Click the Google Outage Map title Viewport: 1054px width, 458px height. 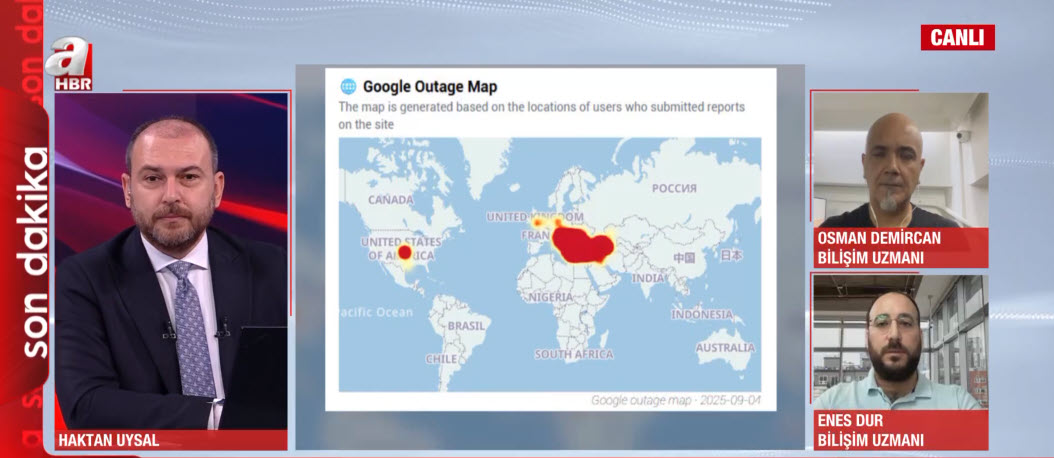pos(429,87)
